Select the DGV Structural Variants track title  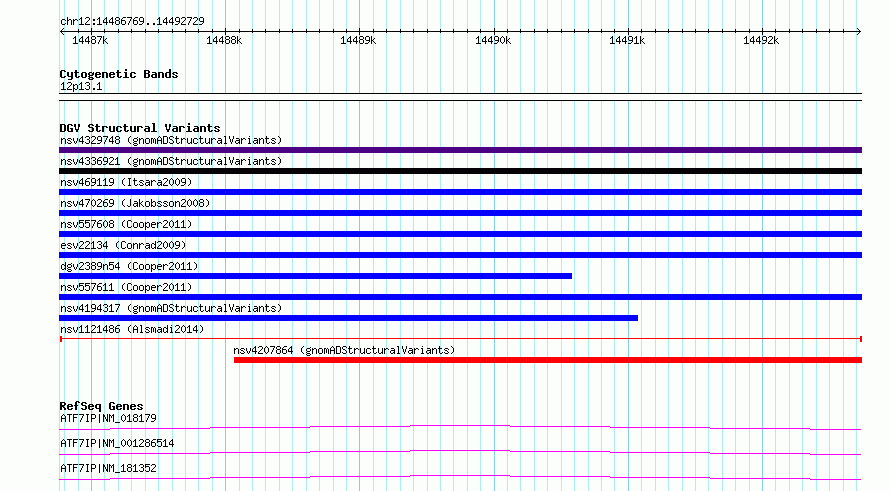point(140,128)
